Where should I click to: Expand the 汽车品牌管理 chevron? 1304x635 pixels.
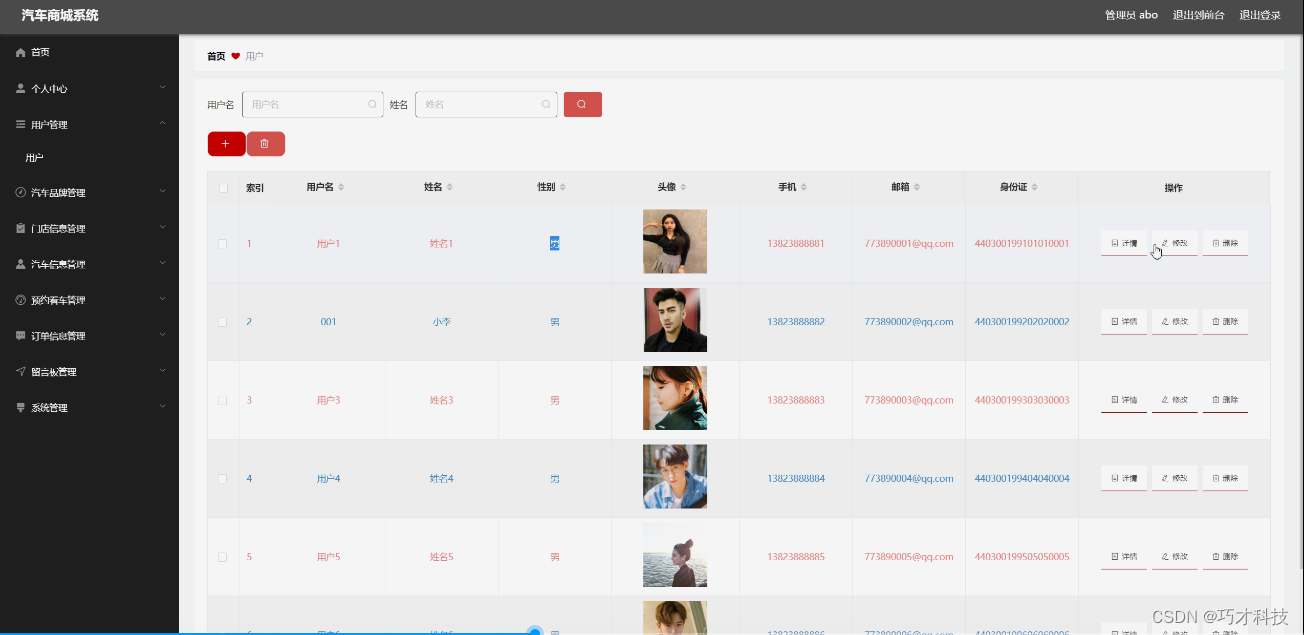point(163,192)
